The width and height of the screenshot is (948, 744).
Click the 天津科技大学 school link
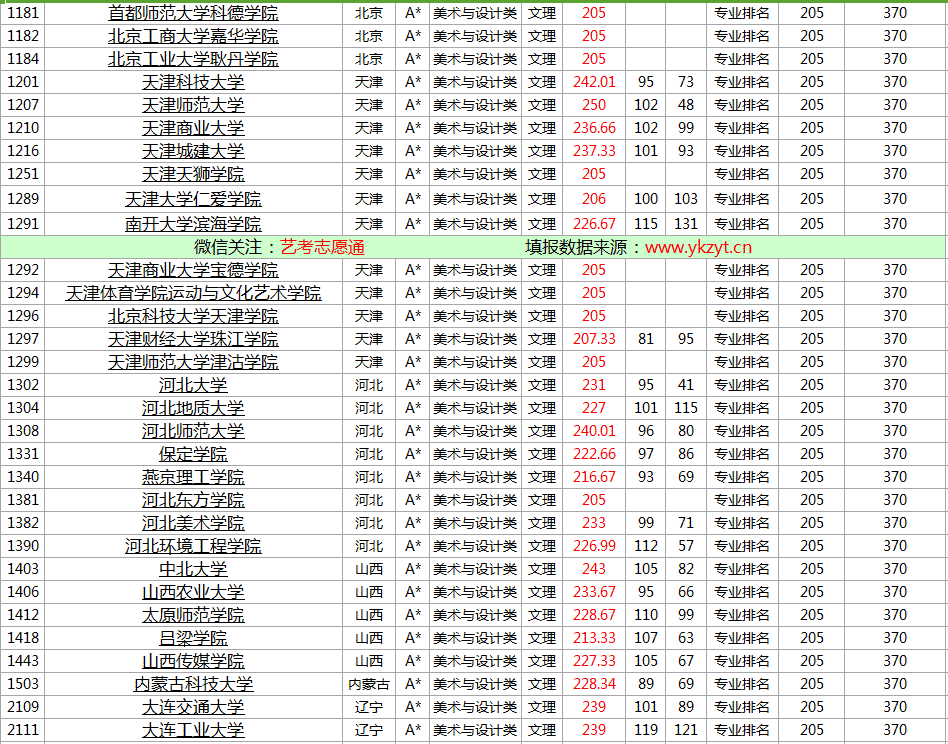tap(193, 82)
